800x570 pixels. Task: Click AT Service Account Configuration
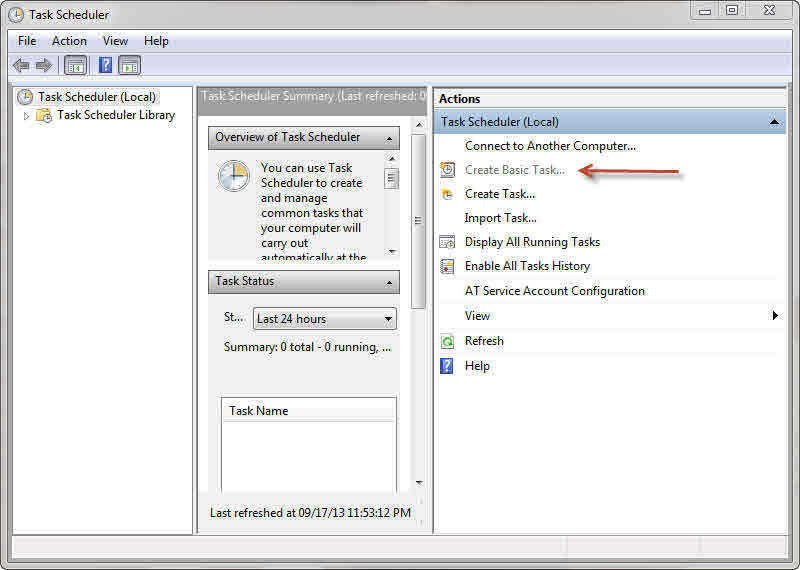click(555, 291)
